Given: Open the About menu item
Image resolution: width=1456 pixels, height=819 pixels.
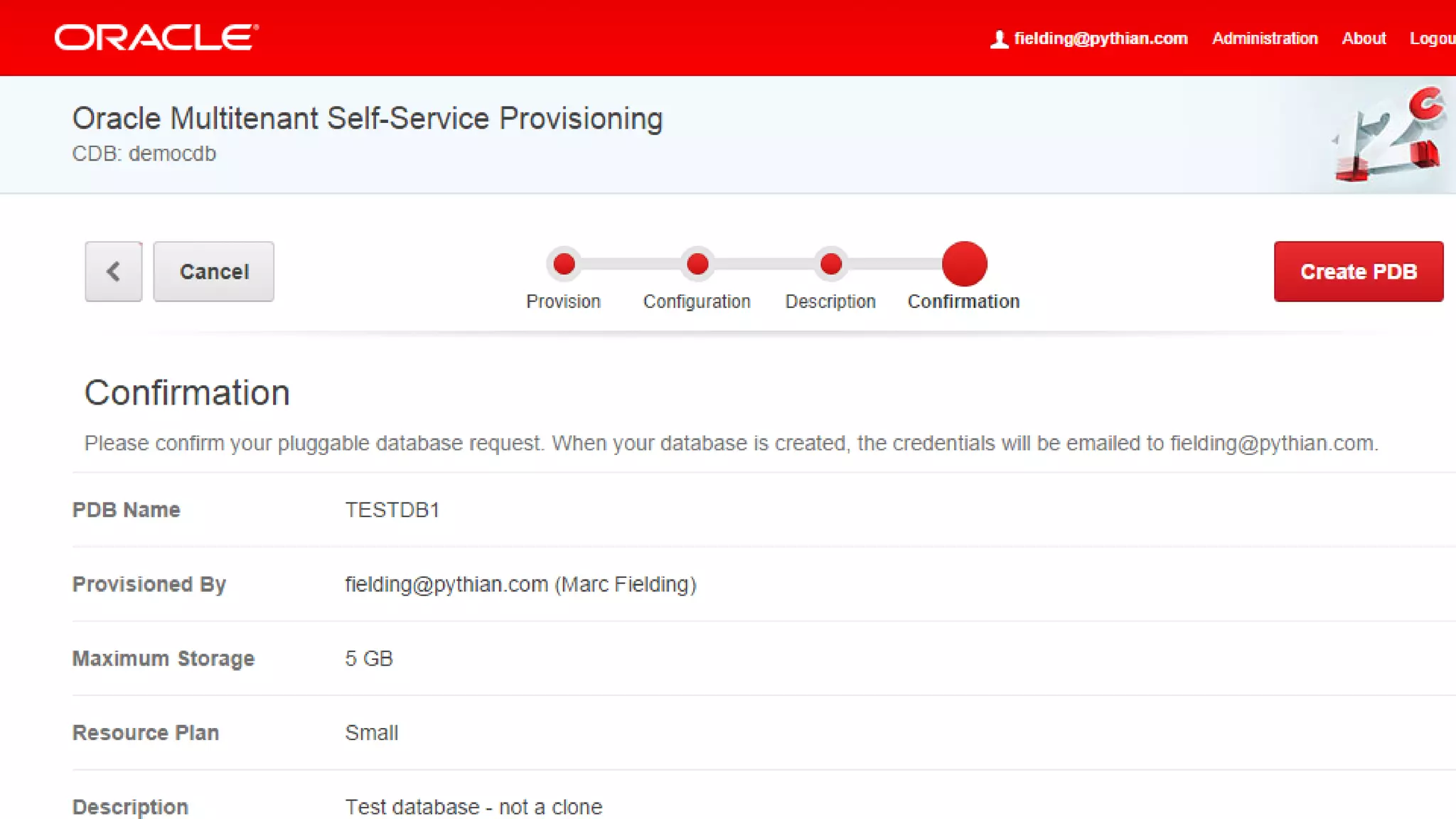Looking at the screenshot, I should [1364, 38].
